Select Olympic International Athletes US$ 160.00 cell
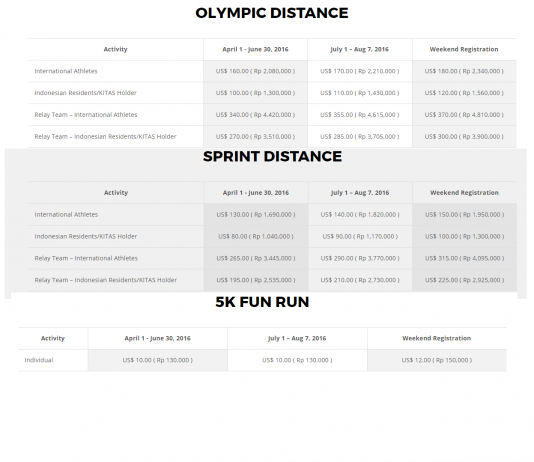The width and height of the screenshot is (534, 462). [255, 71]
